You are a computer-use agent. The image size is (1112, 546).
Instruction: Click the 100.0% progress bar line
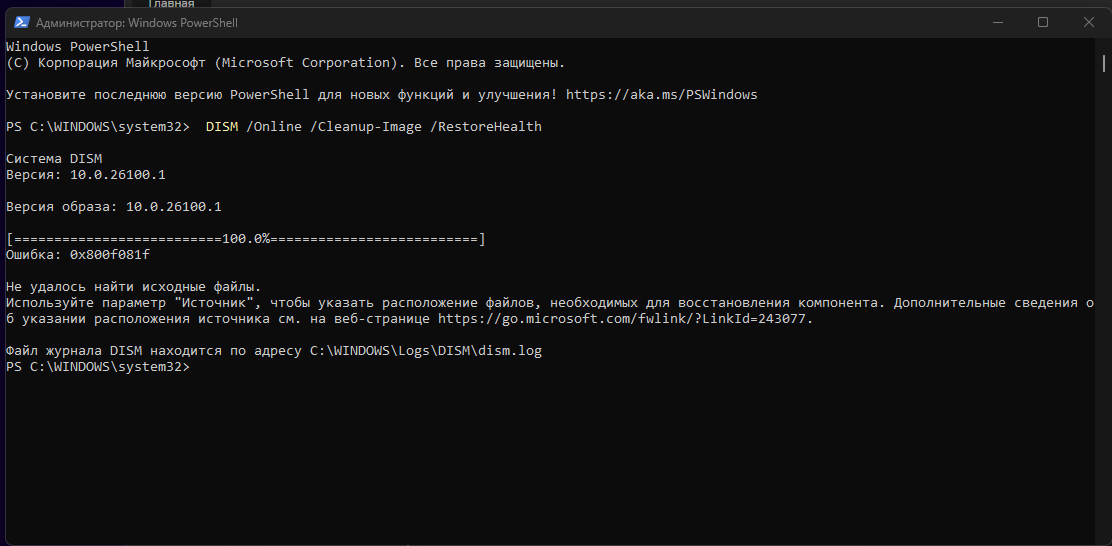point(245,239)
